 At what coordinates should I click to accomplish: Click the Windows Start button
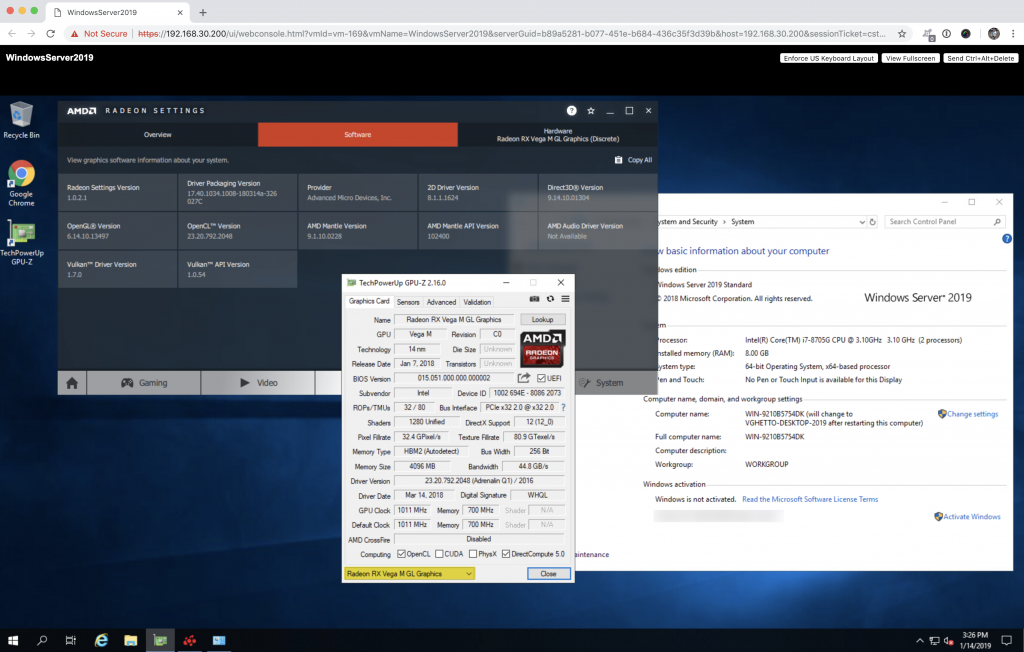[13, 640]
